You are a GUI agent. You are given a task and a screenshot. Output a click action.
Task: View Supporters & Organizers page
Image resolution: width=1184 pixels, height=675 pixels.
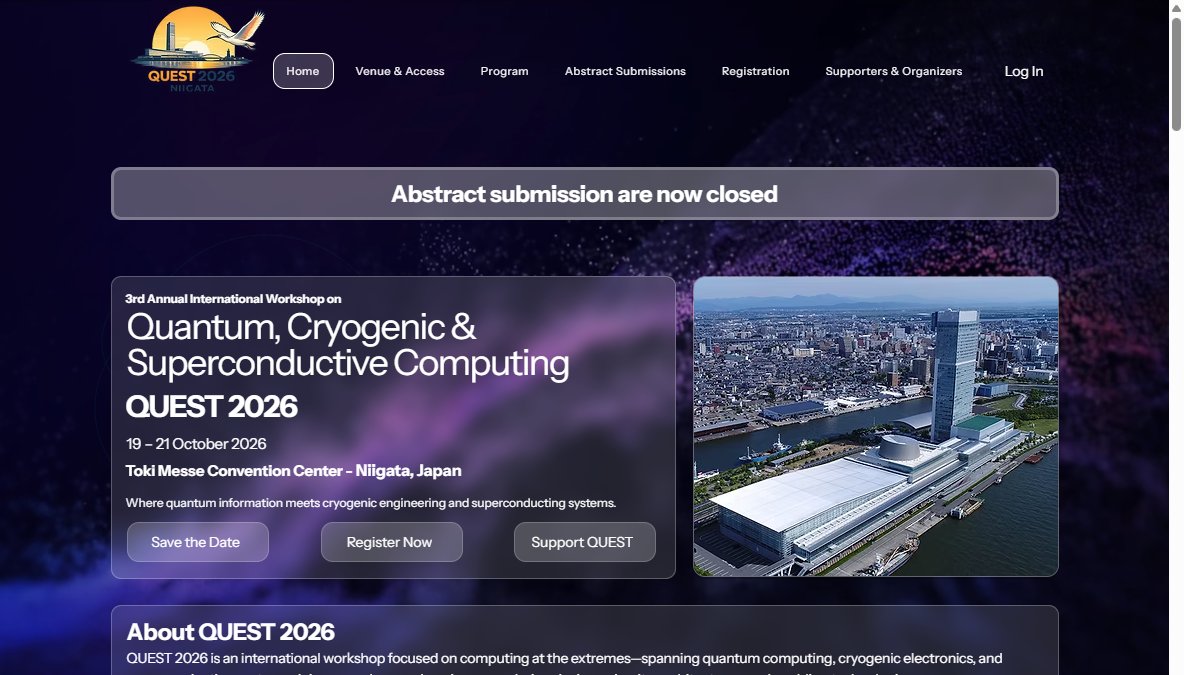pyautogui.click(x=893, y=71)
